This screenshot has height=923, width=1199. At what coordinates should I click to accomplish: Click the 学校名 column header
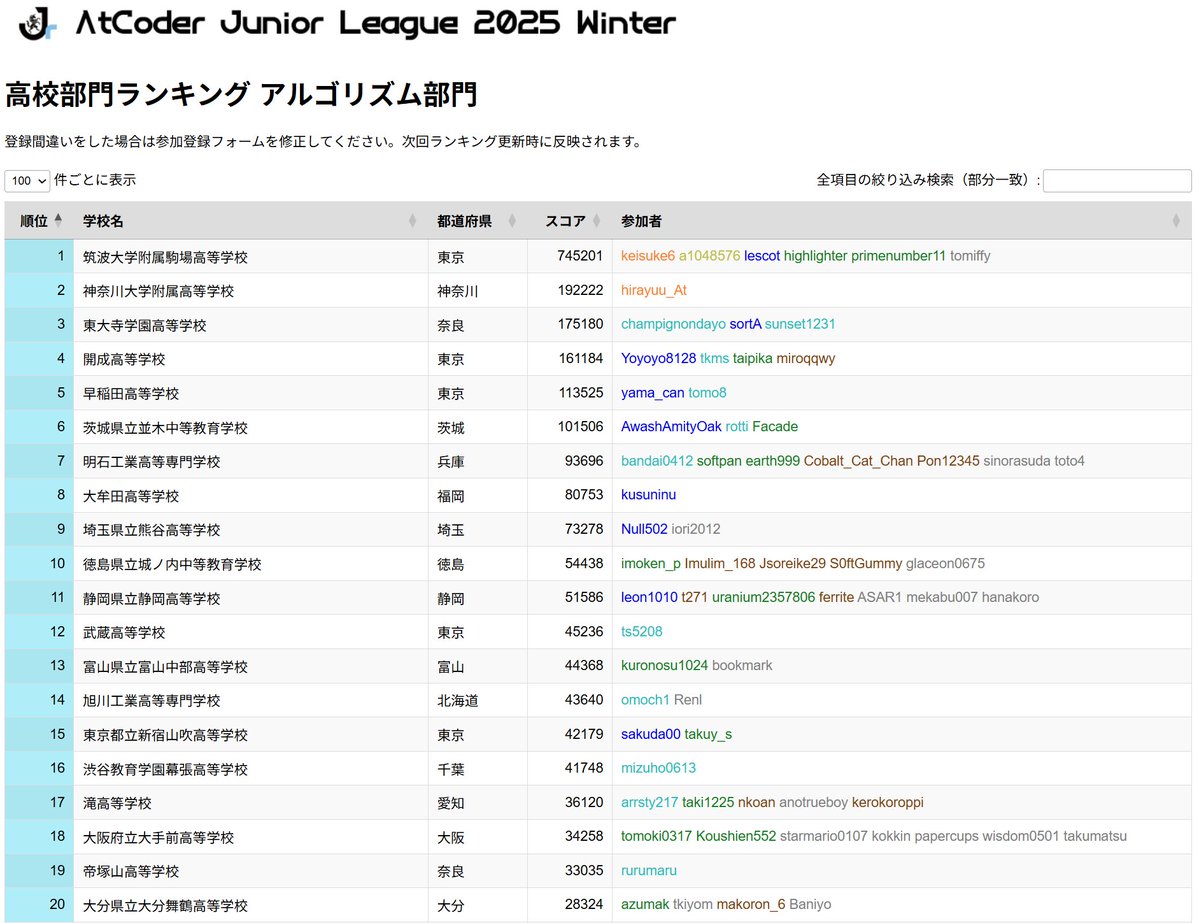(x=251, y=221)
